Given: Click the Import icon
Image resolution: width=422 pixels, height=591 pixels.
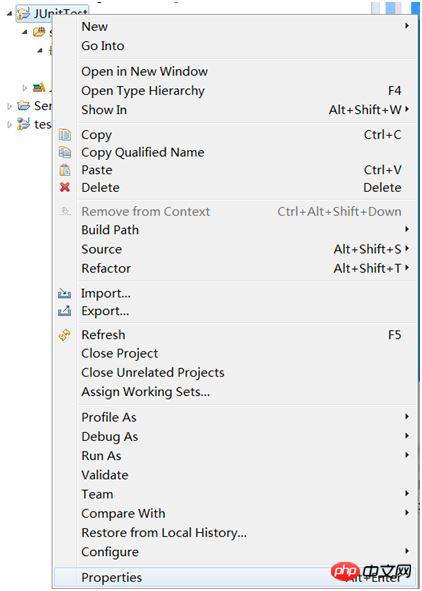Looking at the screenshot, I should pos(64,293).
